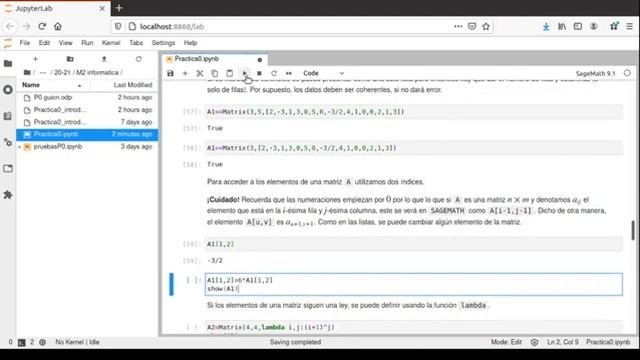Select the lambda cell starting with A2=Matrix(4,4

pos(414,327)
